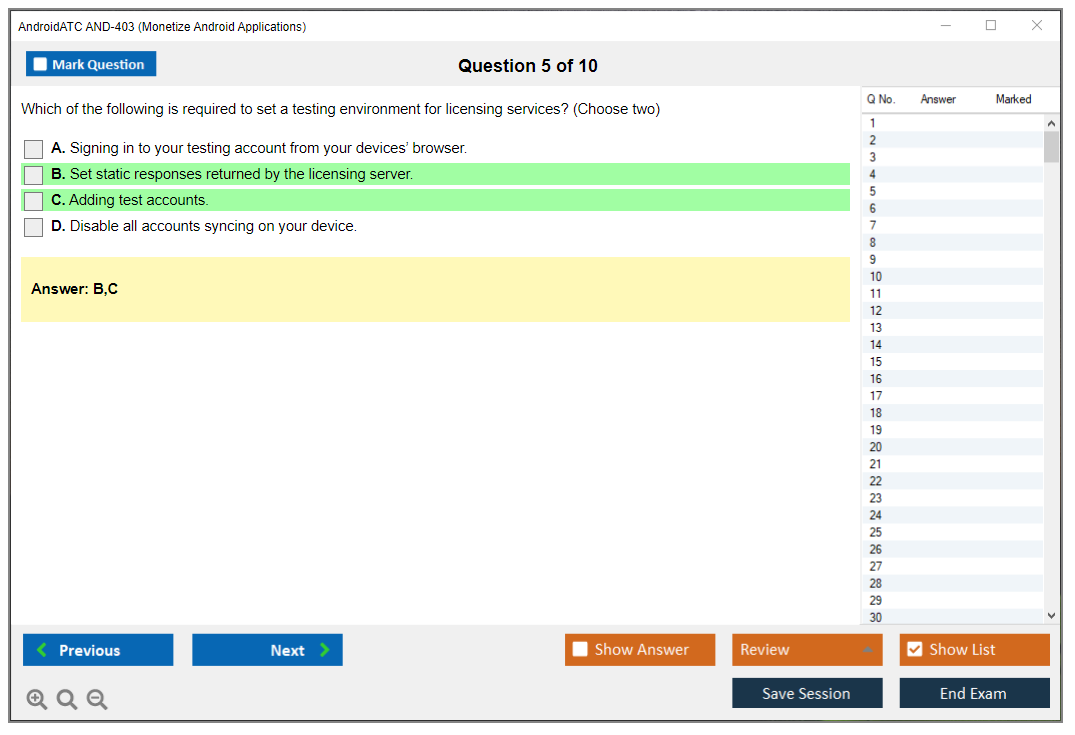1075x735 pixels.
Task: Click the zoom out magnifier icon
Action: [97, 700]
